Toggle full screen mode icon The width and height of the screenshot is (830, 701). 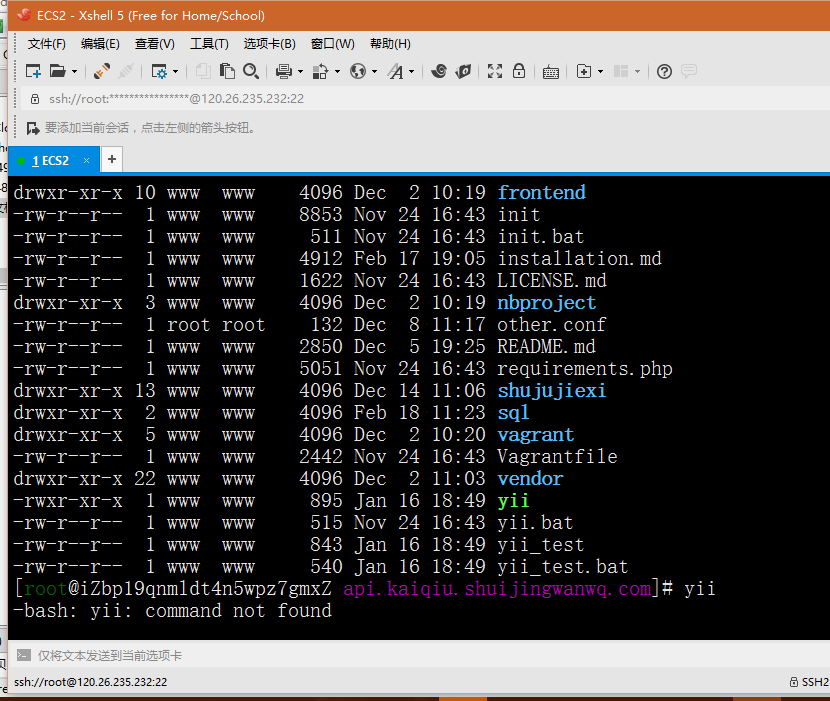tap(494, 71)
